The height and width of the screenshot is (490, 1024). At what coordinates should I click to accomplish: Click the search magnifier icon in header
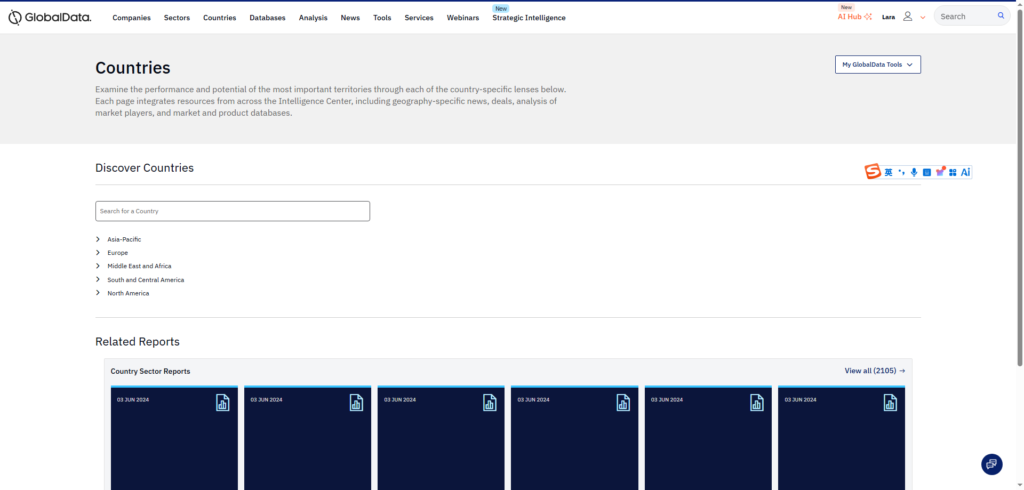(1001, 17)
